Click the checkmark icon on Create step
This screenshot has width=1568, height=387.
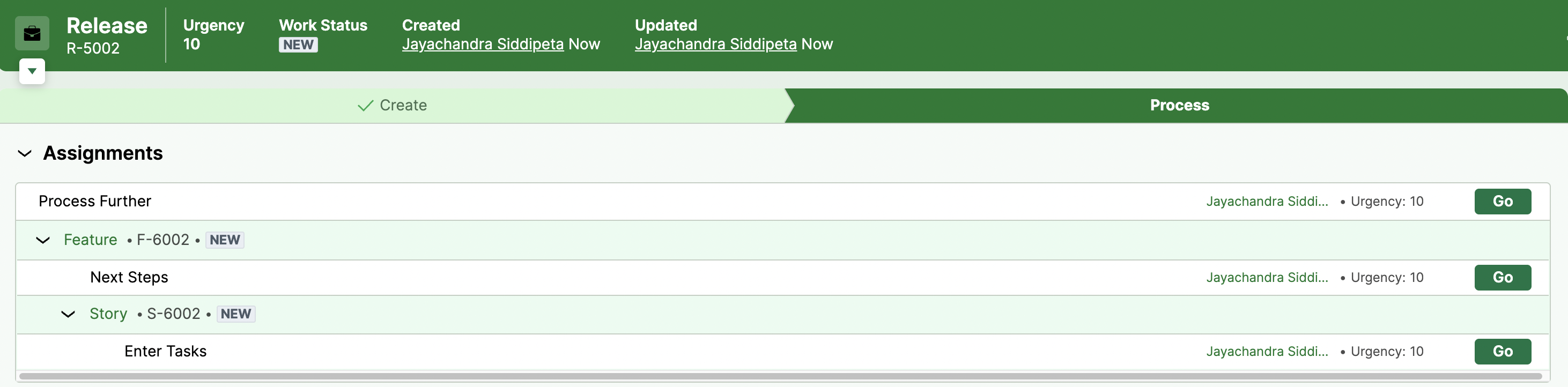click(365, 106)
